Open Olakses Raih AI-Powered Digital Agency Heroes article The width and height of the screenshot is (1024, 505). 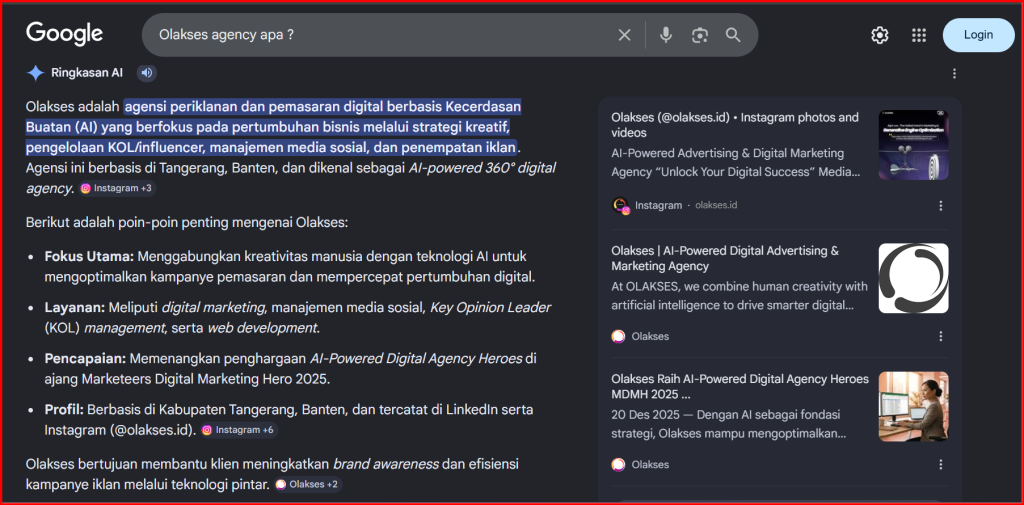(739, 387)
